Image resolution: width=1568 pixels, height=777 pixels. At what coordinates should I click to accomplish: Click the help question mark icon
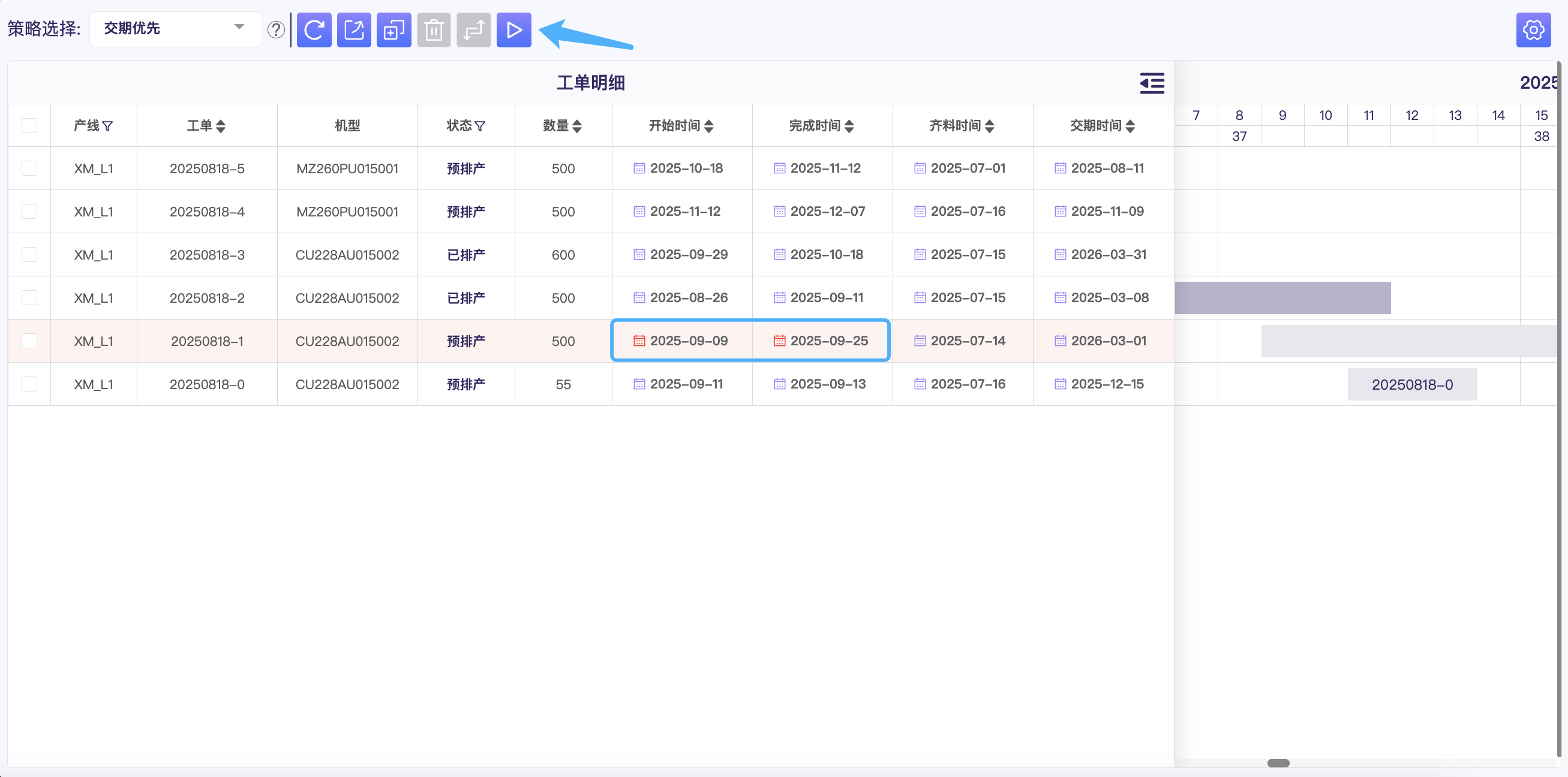point(276,30)
